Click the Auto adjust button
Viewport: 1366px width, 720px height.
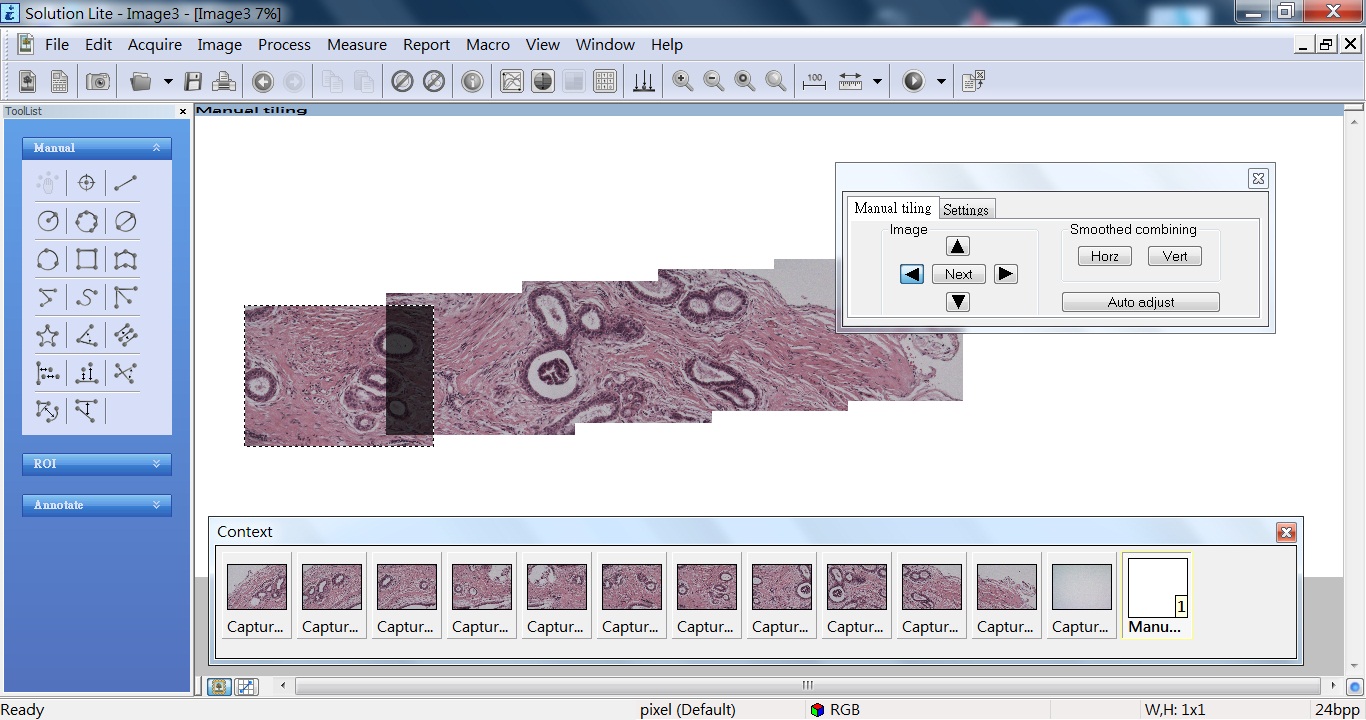(x=1140, y=302)
